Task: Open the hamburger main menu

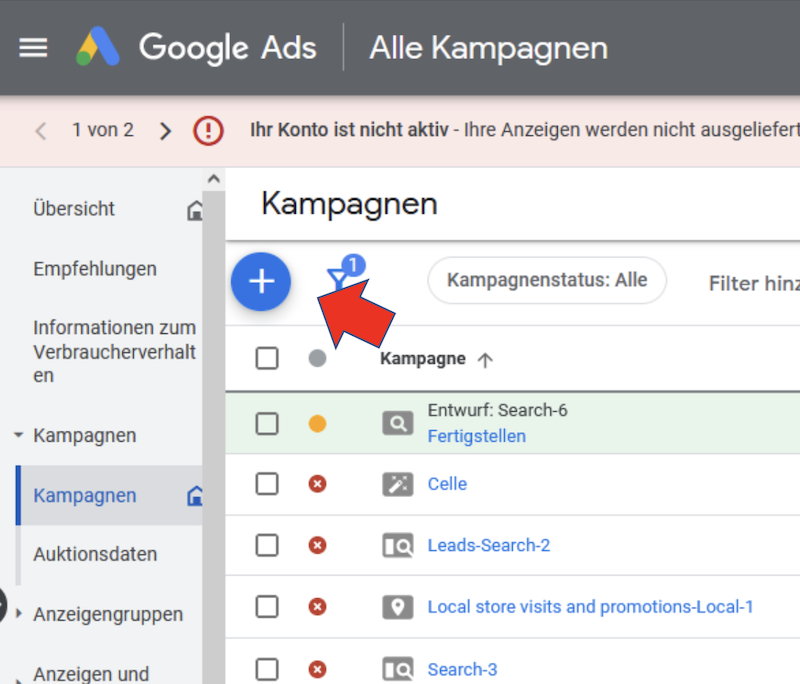Action: pos(33,48)
